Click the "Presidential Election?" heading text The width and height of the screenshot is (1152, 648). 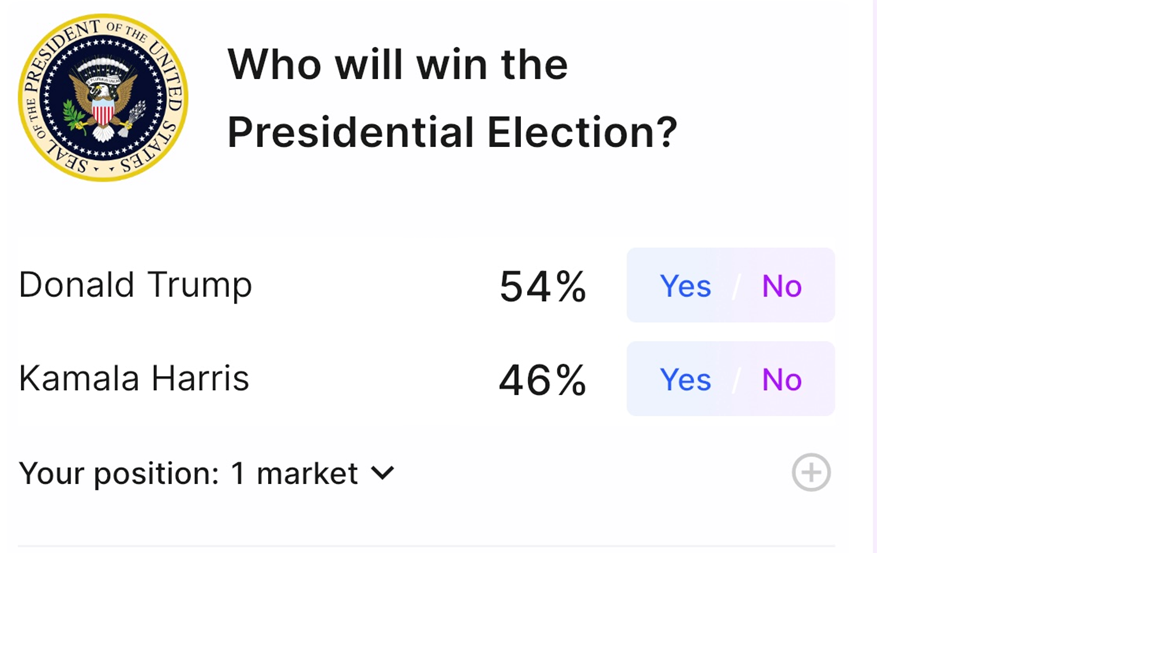coord(452,132)
